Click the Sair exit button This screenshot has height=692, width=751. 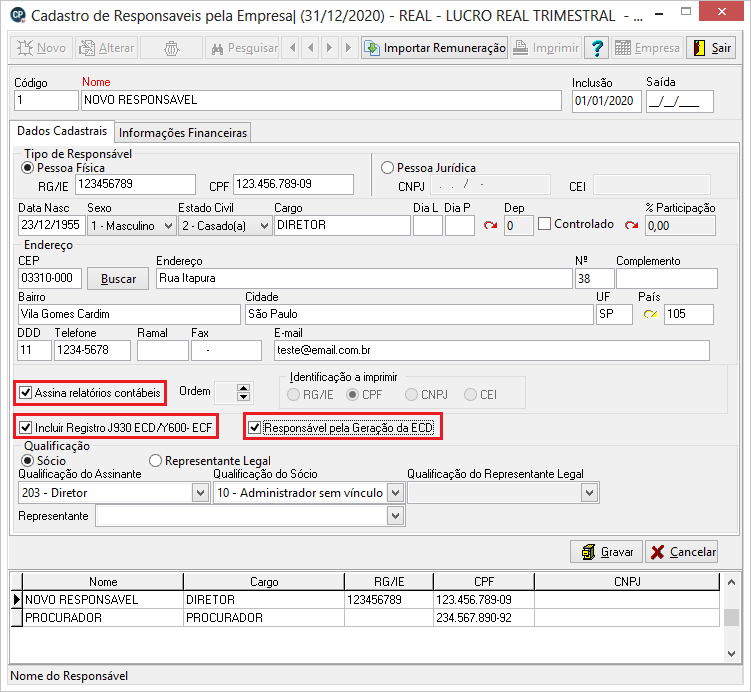[711, 48]
